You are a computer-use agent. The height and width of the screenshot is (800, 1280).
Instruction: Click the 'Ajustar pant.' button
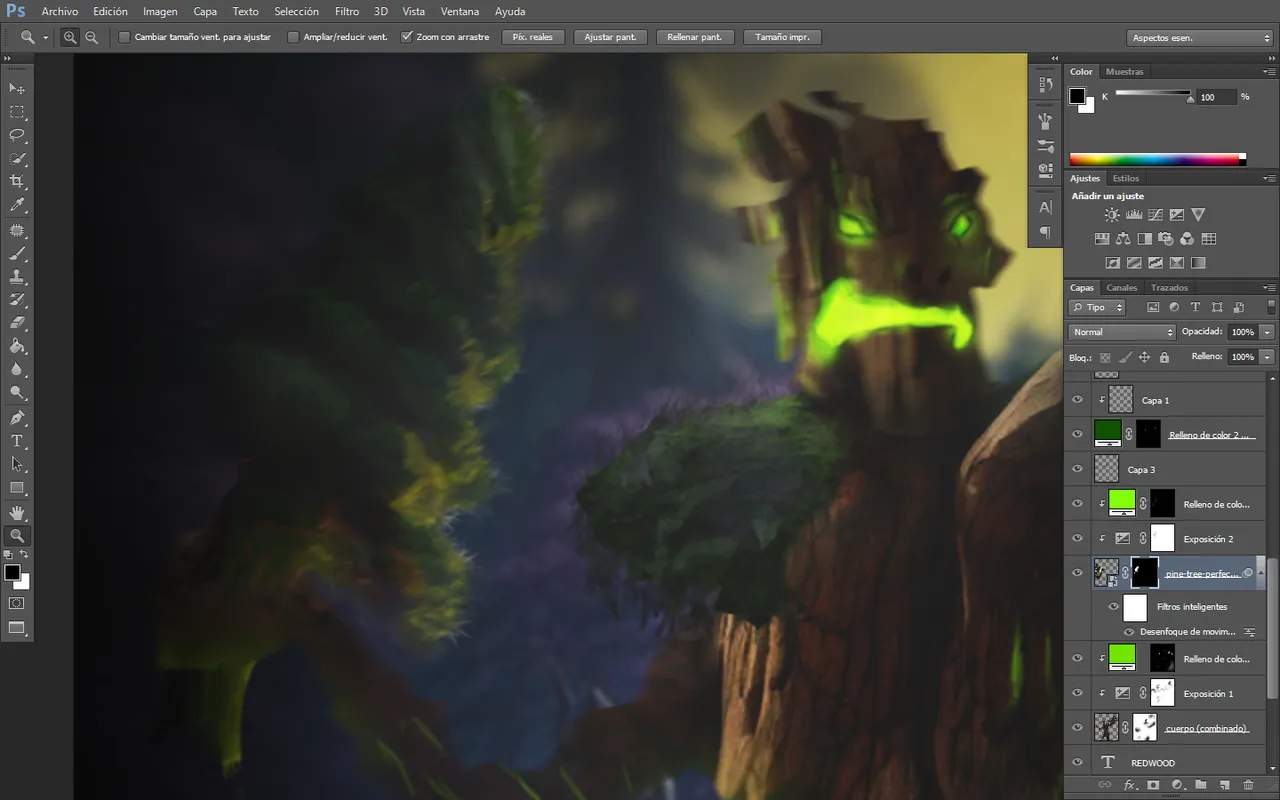[x=610, y=37]
